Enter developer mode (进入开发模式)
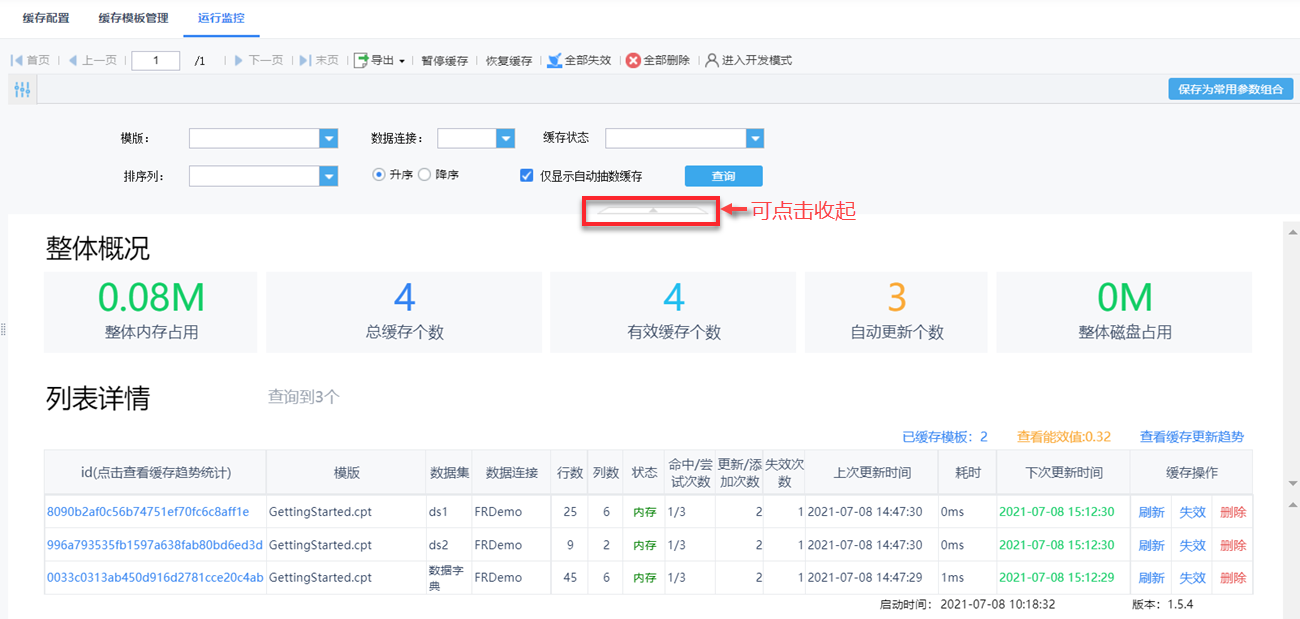 pos(748,60)
